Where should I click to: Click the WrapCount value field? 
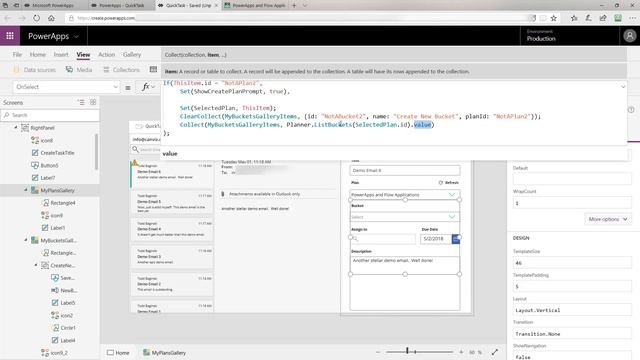point(571,203)
